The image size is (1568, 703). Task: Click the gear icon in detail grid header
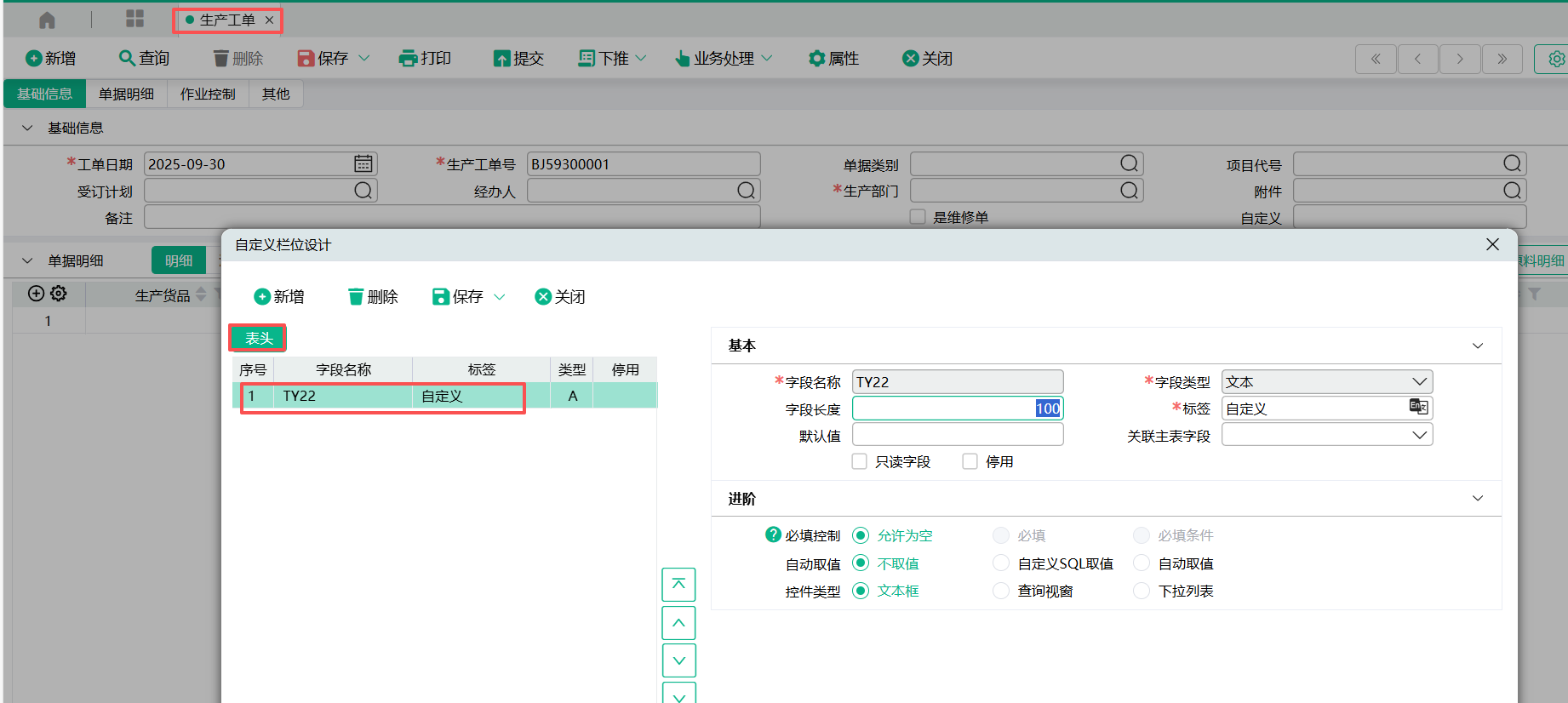(59, 294)
